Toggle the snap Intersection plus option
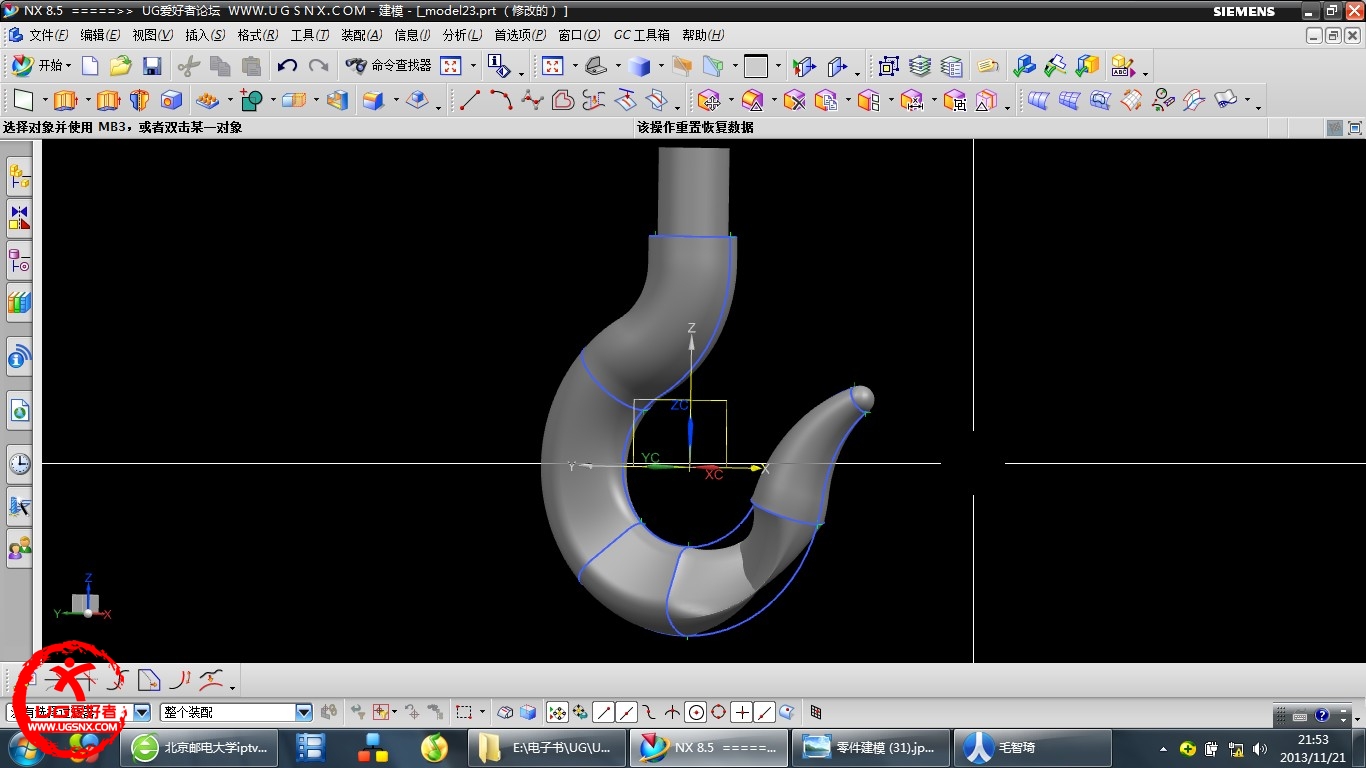The height and width of the screenshot is (768, 1366). pos(741,712)
